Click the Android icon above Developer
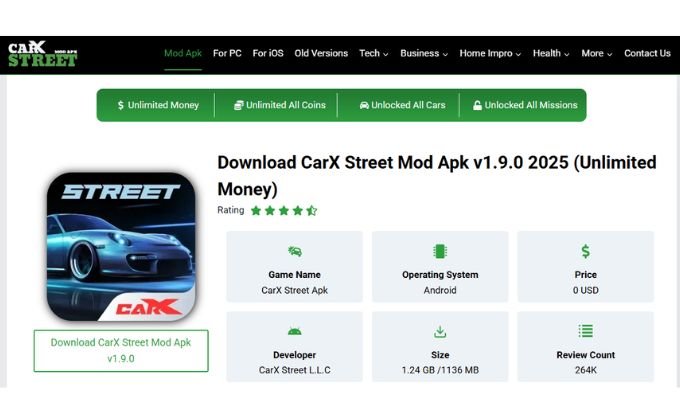680x409 pixels. click(294, 332)
